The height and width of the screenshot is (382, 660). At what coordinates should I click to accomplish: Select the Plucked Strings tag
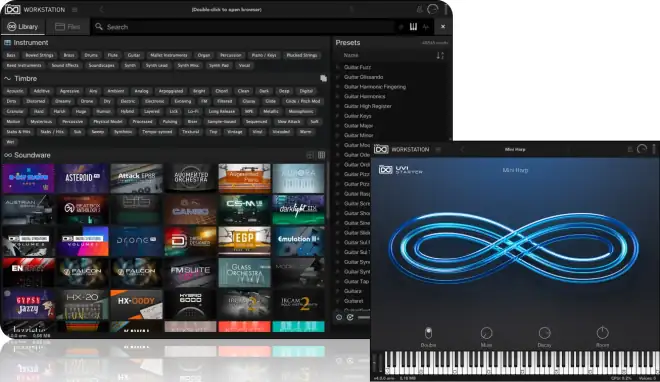302,55
